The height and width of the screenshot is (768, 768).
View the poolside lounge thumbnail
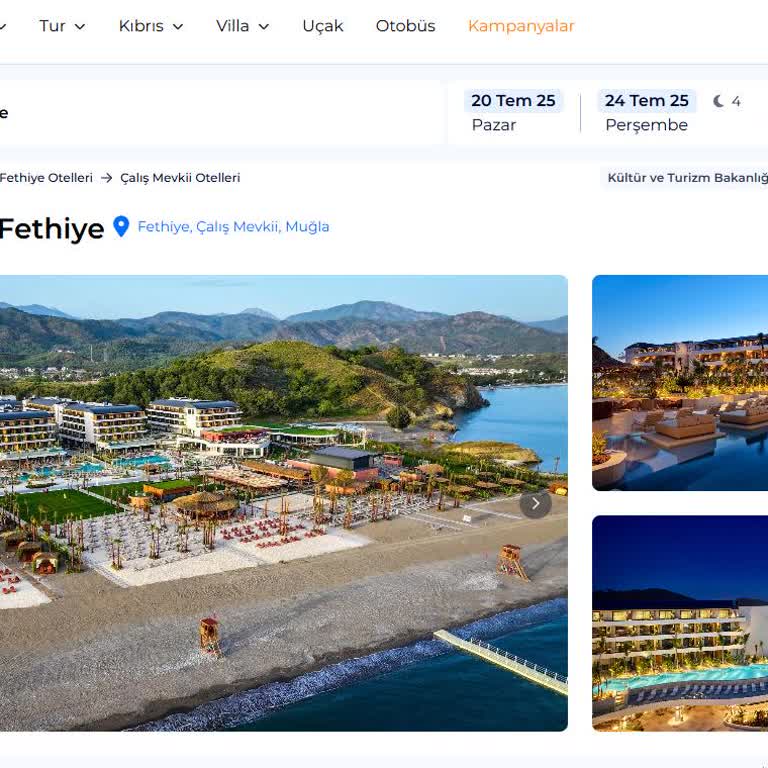click(680, 383)
